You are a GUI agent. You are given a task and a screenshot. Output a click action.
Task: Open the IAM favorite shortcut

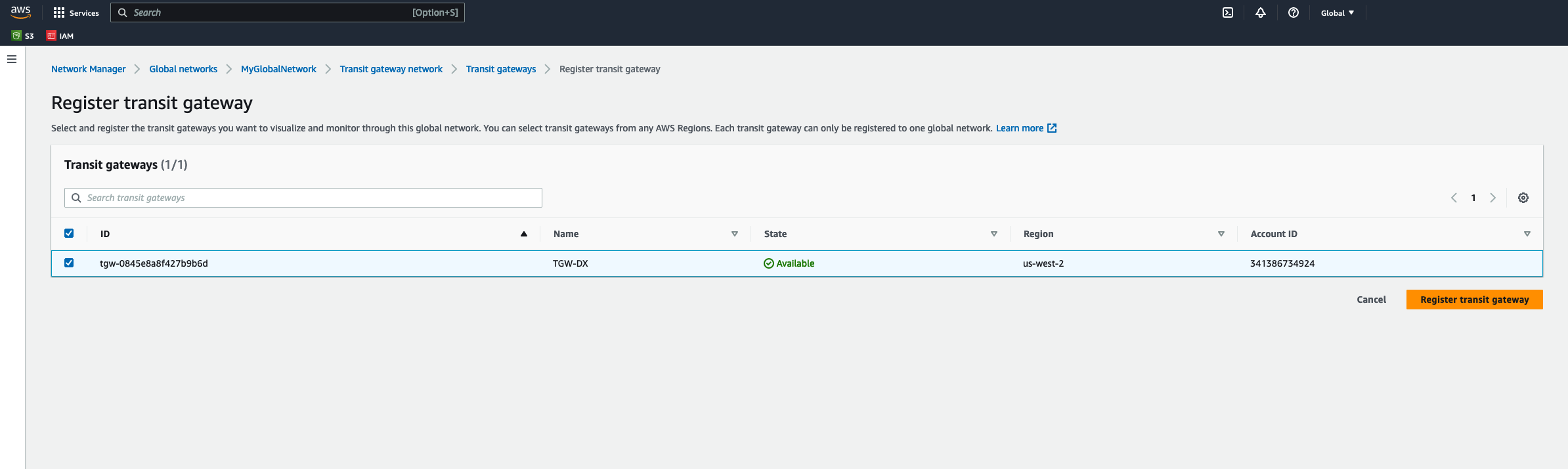pos(60,35)
